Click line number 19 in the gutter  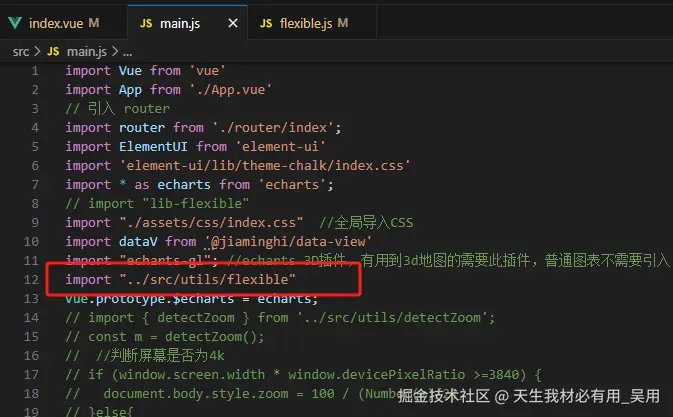pos(31,412)
